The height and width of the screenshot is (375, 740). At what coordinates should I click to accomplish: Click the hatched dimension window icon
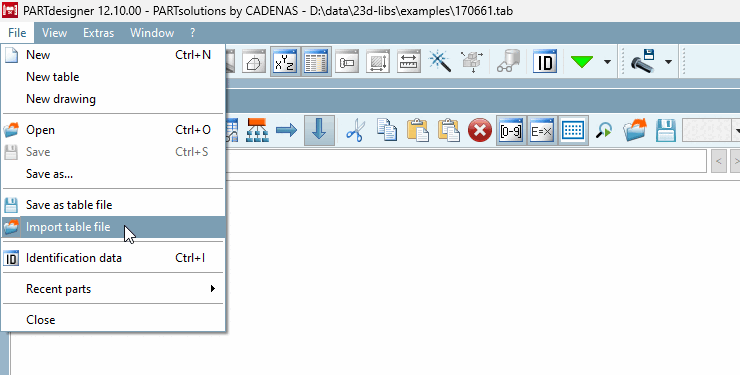pos(378,61)
